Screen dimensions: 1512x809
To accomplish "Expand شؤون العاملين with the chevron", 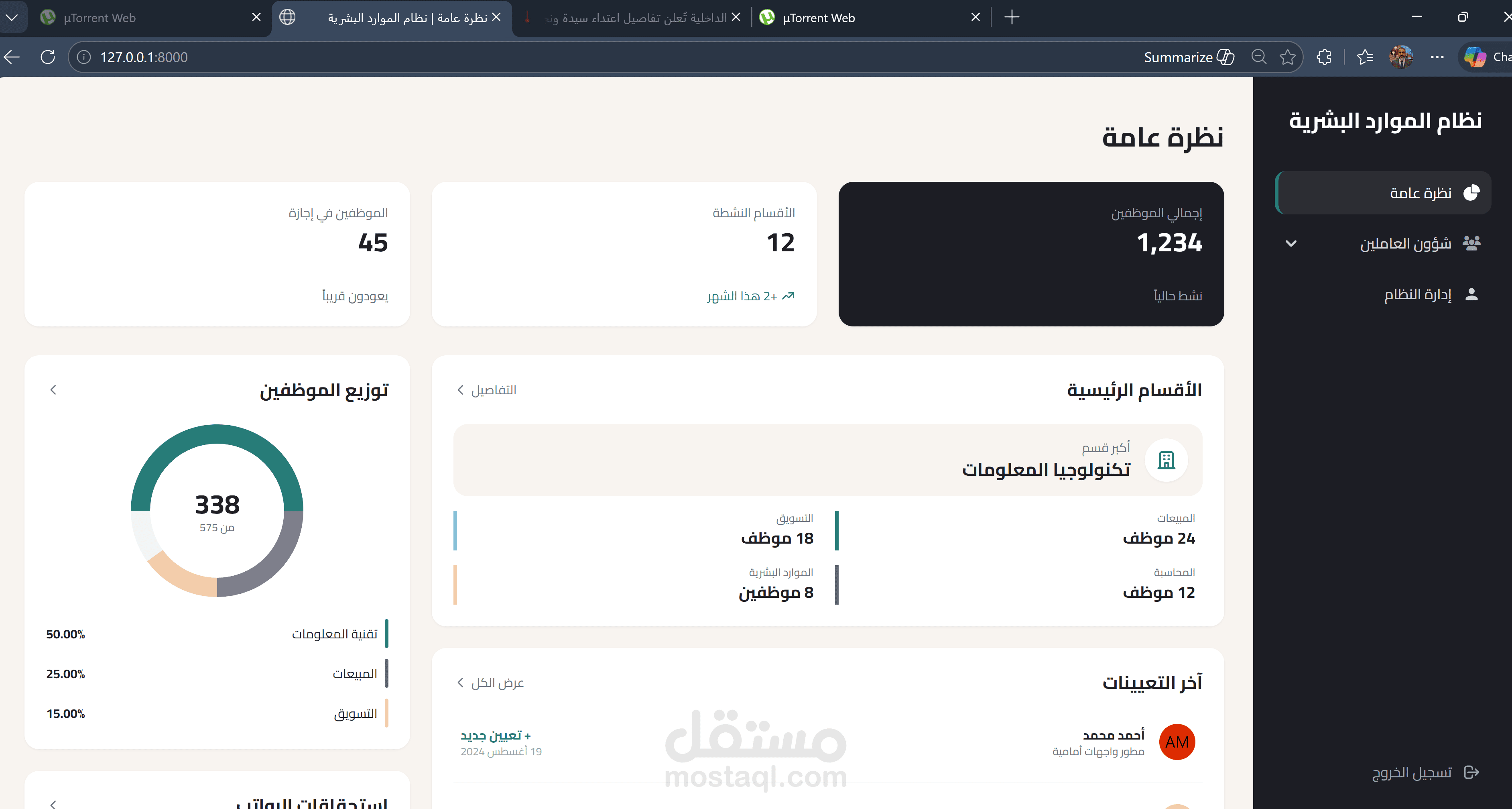I will pos(1291,243).
